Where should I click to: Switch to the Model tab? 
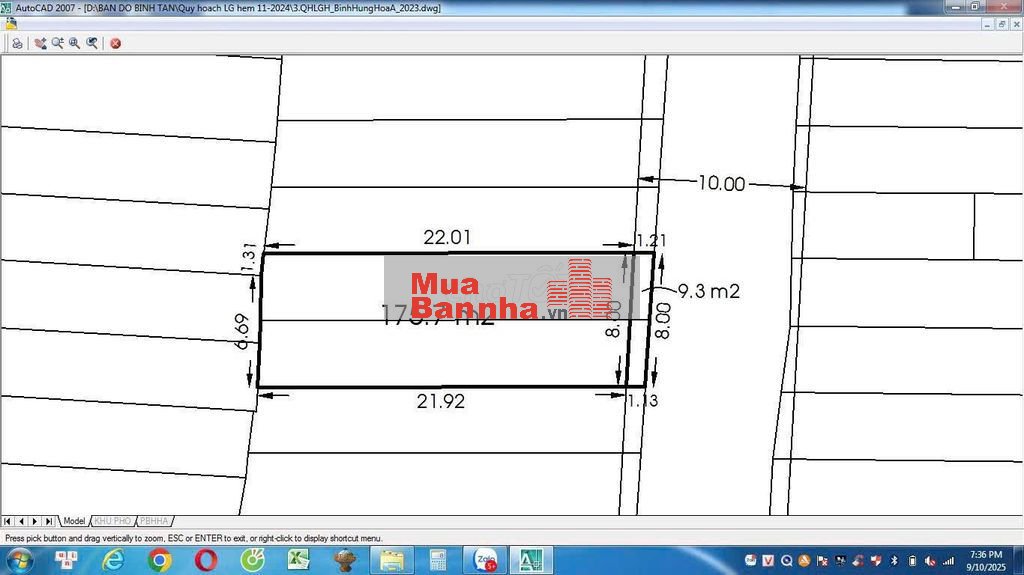pos(74,521)
